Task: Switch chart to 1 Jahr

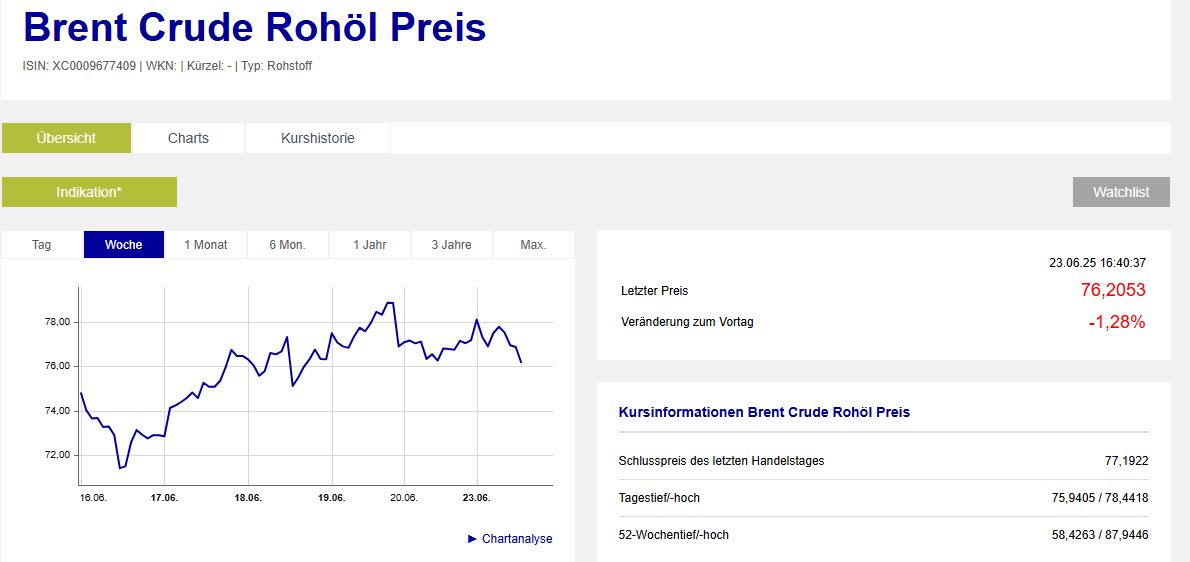Action: (369, 245)
